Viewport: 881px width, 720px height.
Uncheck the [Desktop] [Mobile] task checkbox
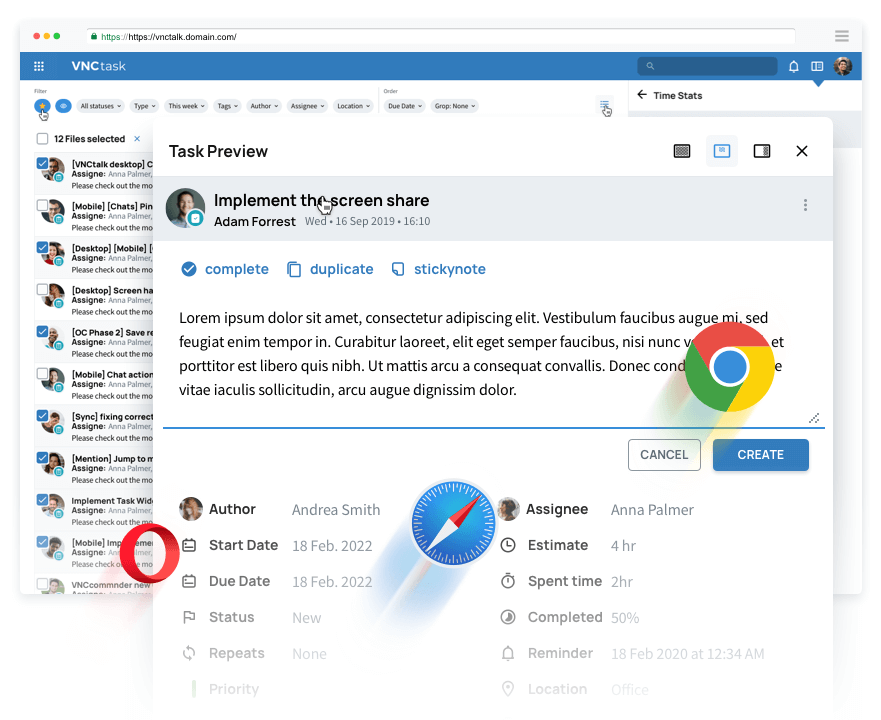pyautogui.click(x=42, y=247)
